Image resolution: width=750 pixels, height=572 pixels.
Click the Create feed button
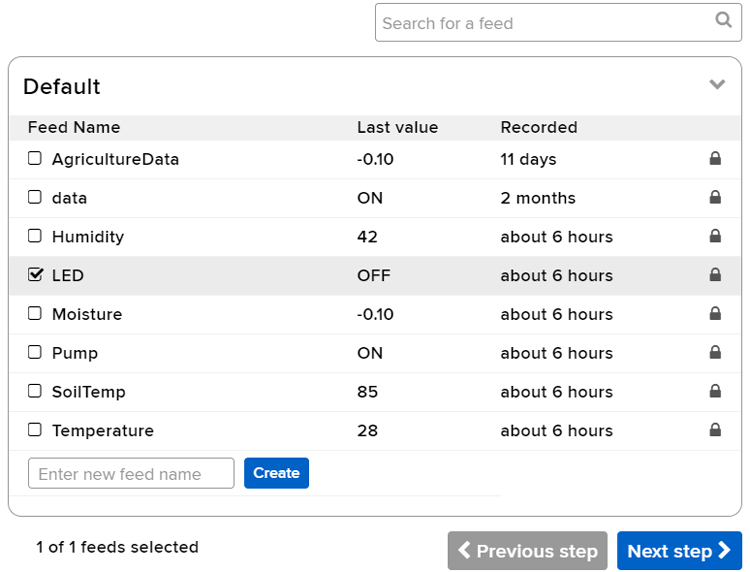276,473
